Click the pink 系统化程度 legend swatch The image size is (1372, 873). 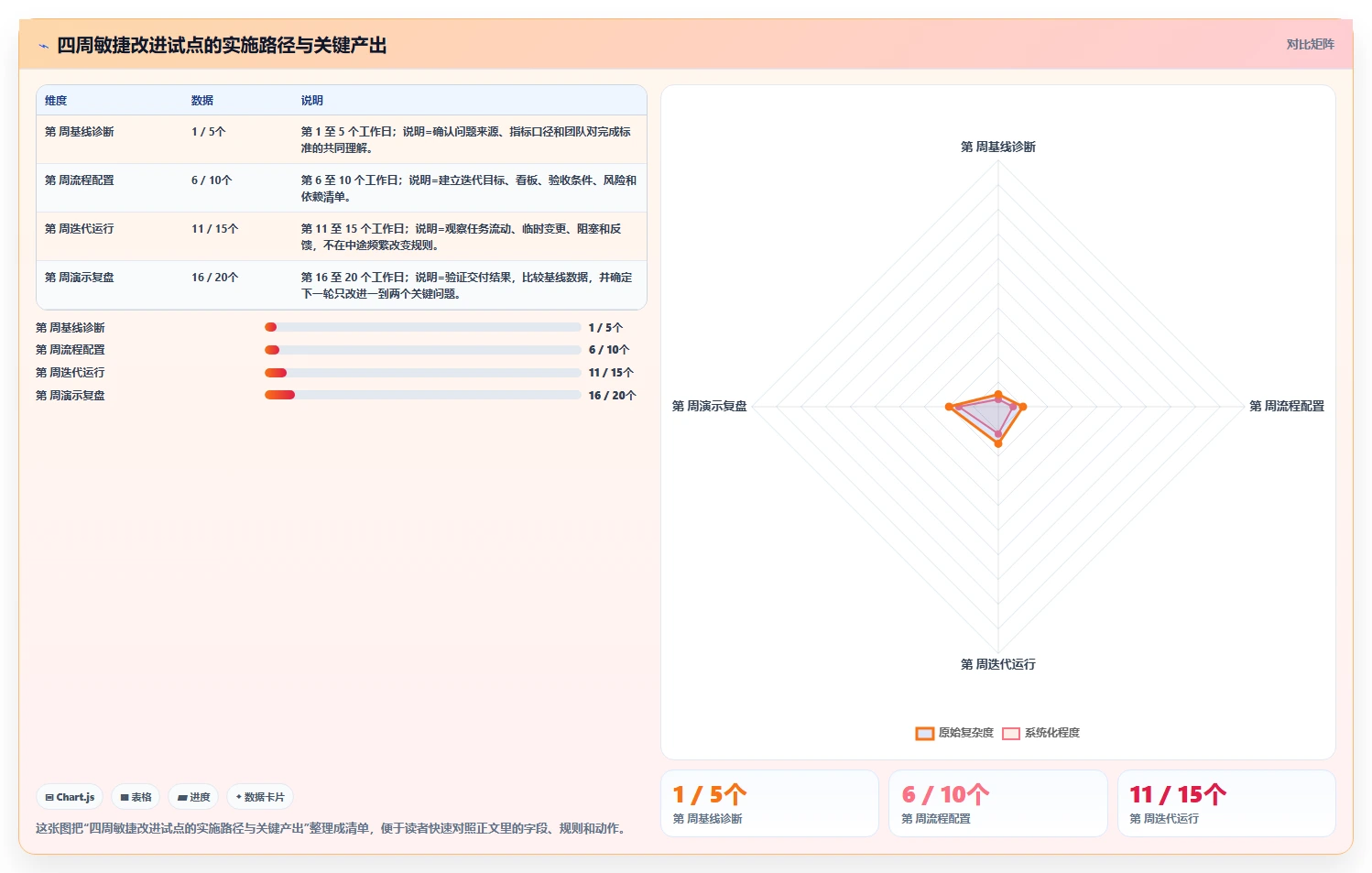click(x=1011, y=733)
